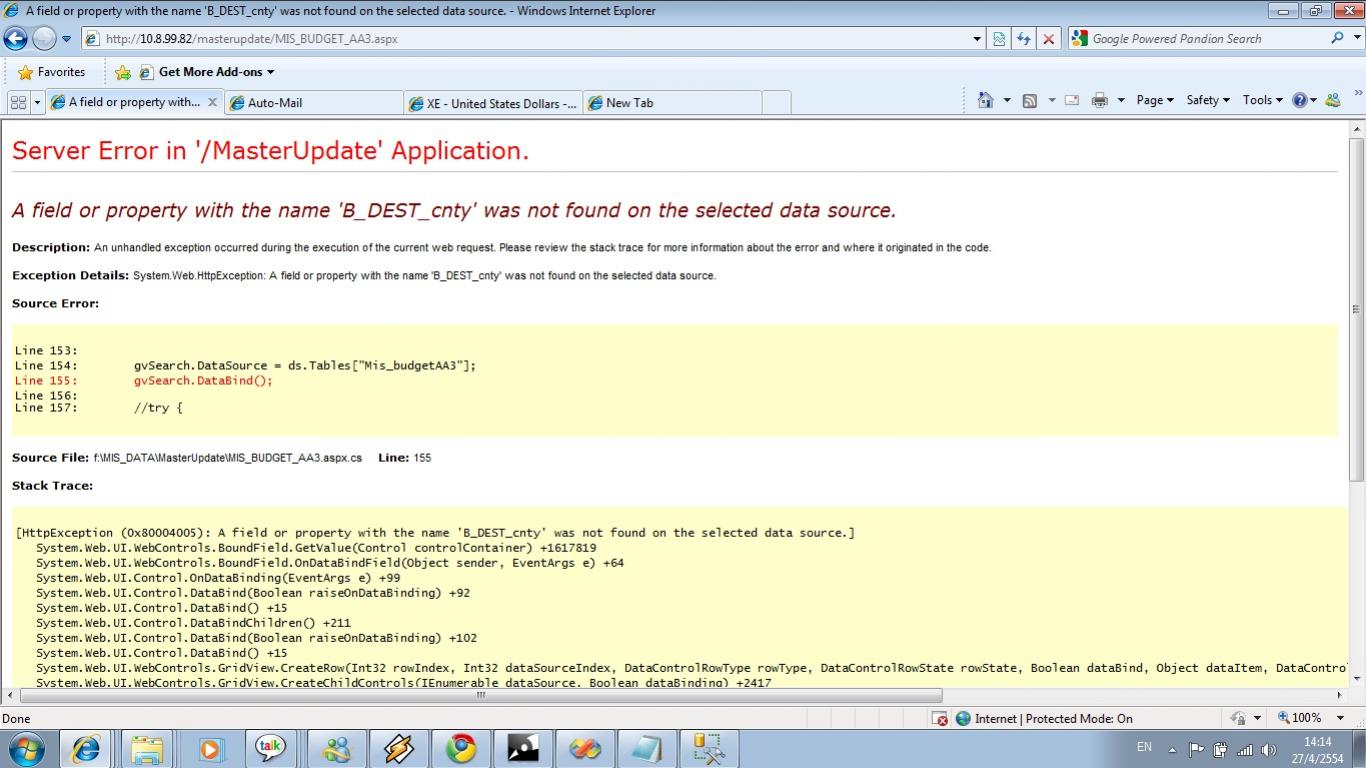Open the Winamp lightning taskbar icon
Screen dimensions: 1366x768
tap(399, 748)
